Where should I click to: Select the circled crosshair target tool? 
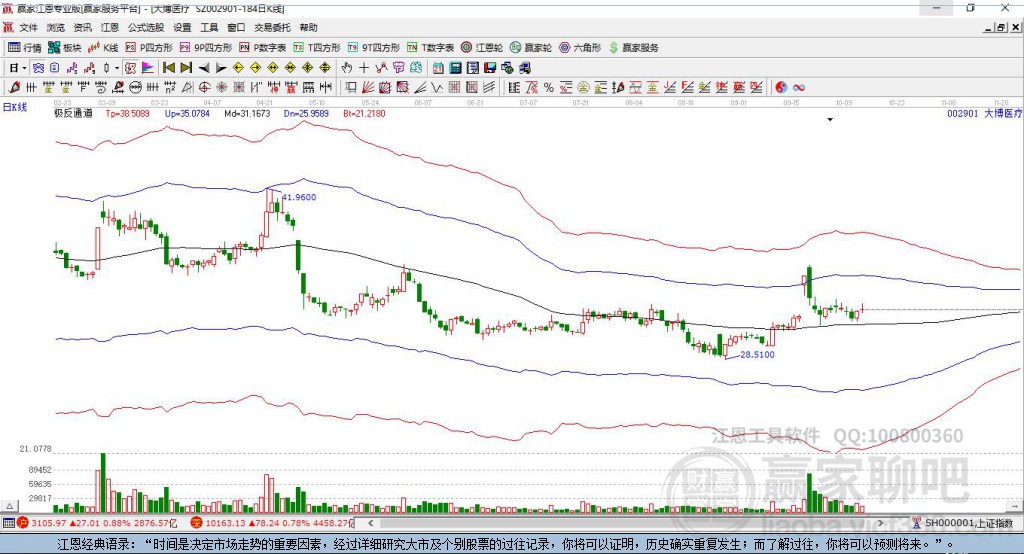(x=204, y=87)
